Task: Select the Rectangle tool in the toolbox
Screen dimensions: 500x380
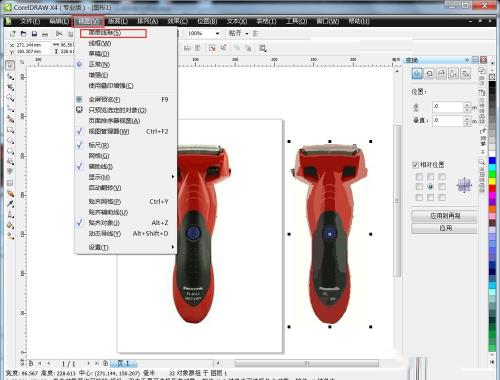Action: tap(10, 130)
